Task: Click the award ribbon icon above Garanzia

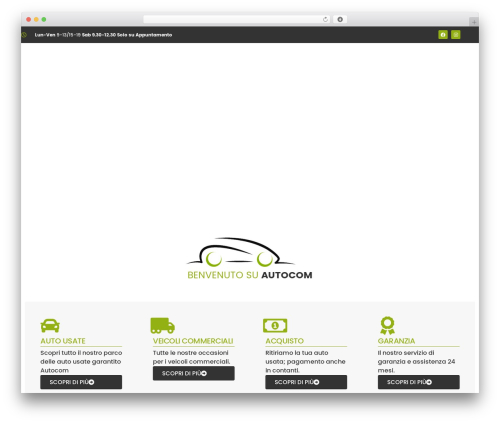Action: pyautogui.click(x=387, y=325)
